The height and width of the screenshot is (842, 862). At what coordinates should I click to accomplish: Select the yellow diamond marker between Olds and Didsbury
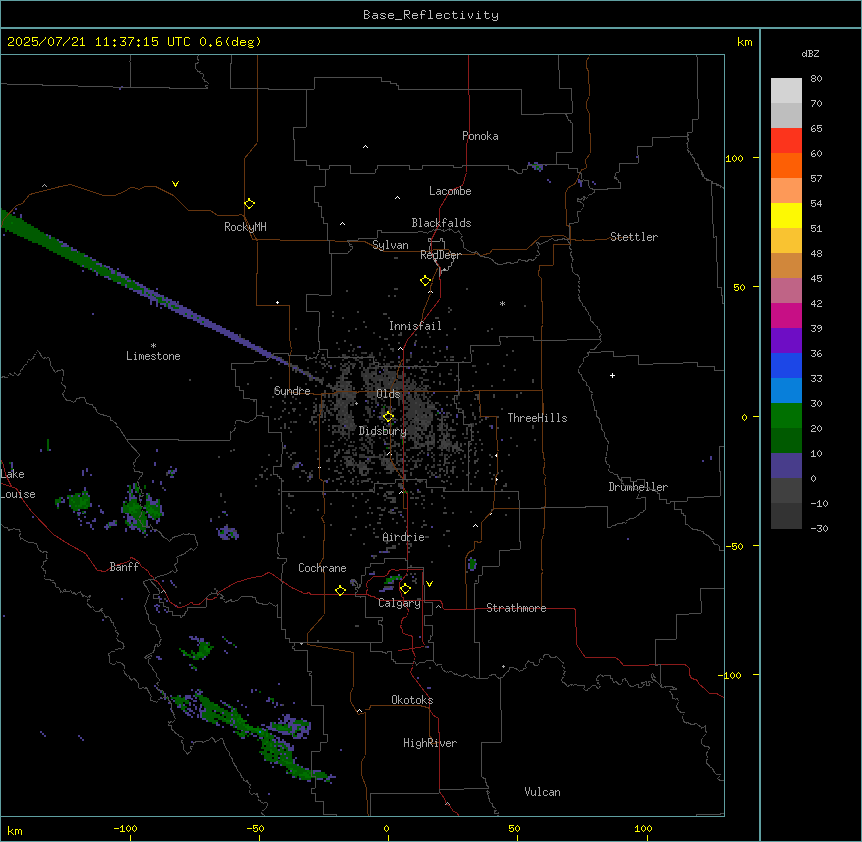tap(388, 417)
